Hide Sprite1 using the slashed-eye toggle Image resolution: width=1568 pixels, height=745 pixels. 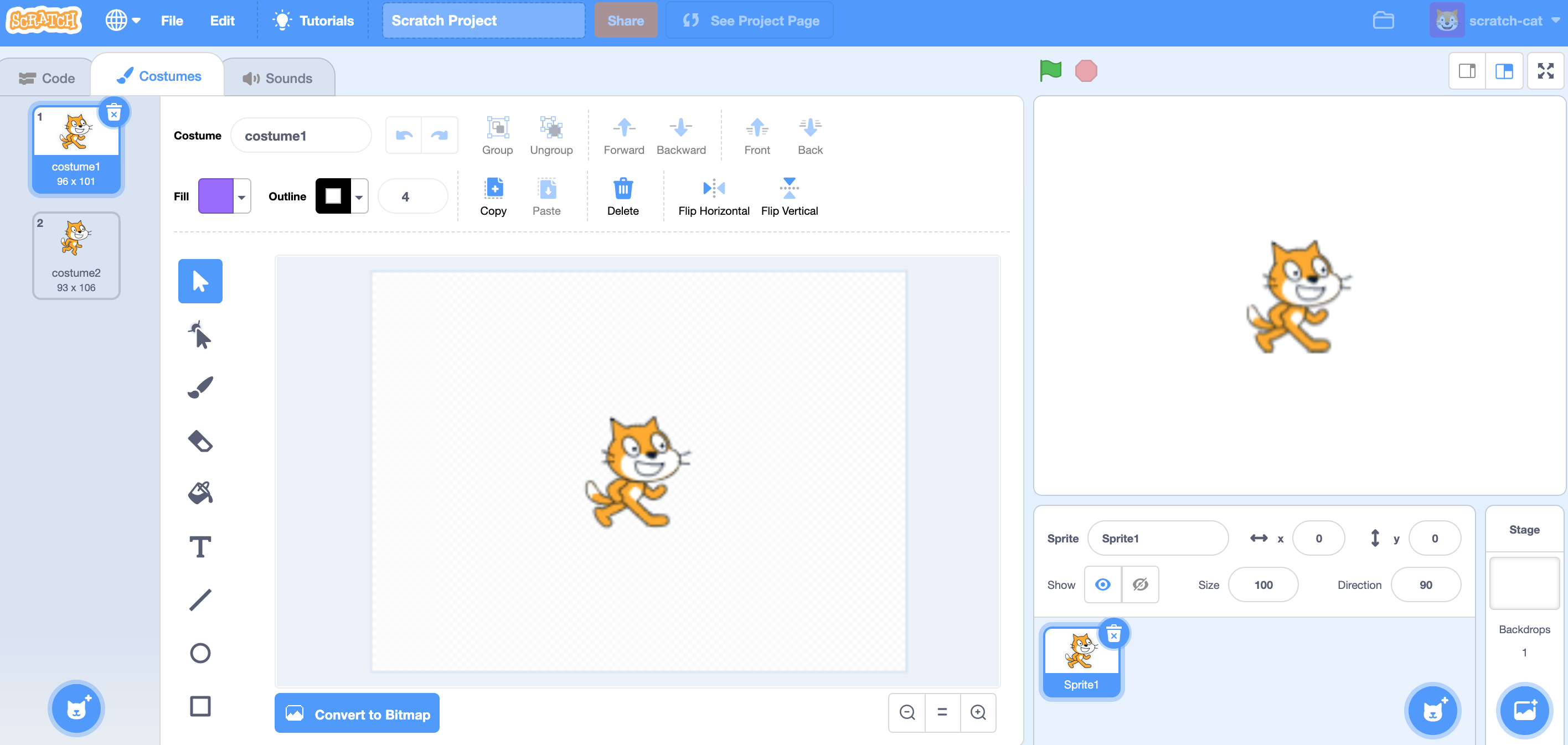pos(1139,584)
